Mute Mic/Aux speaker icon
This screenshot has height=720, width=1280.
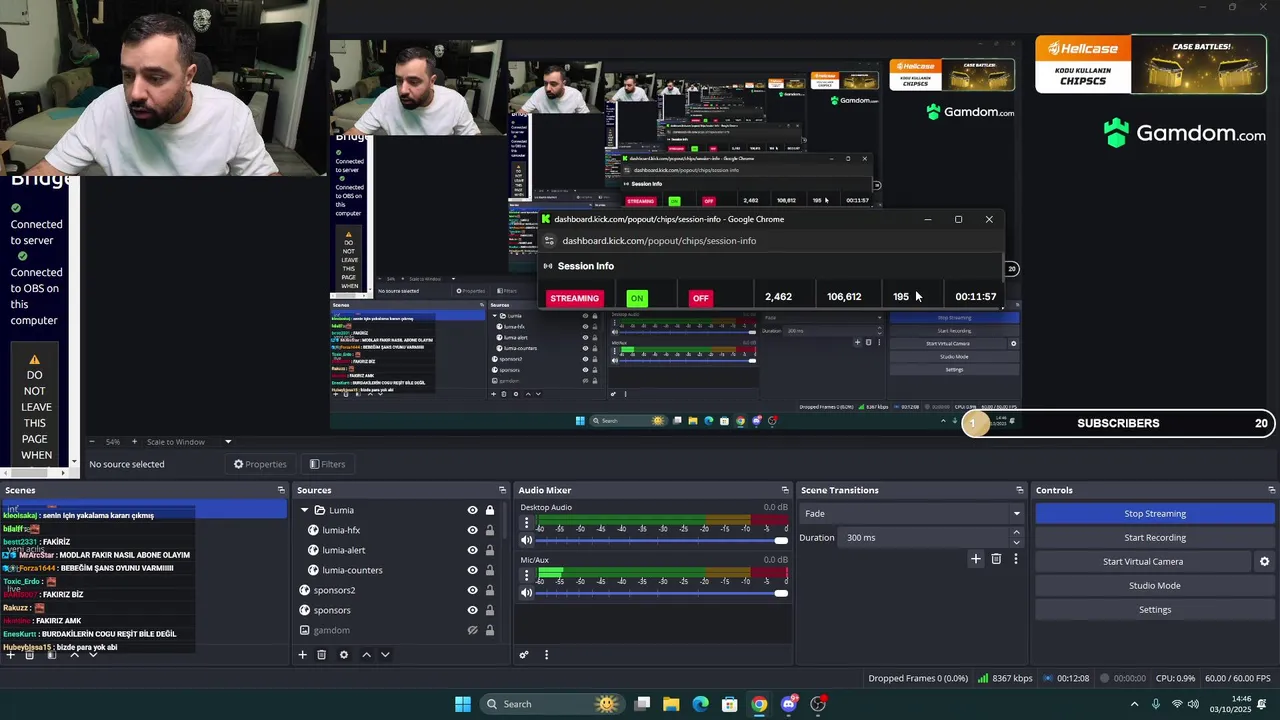tap(527, 593)
